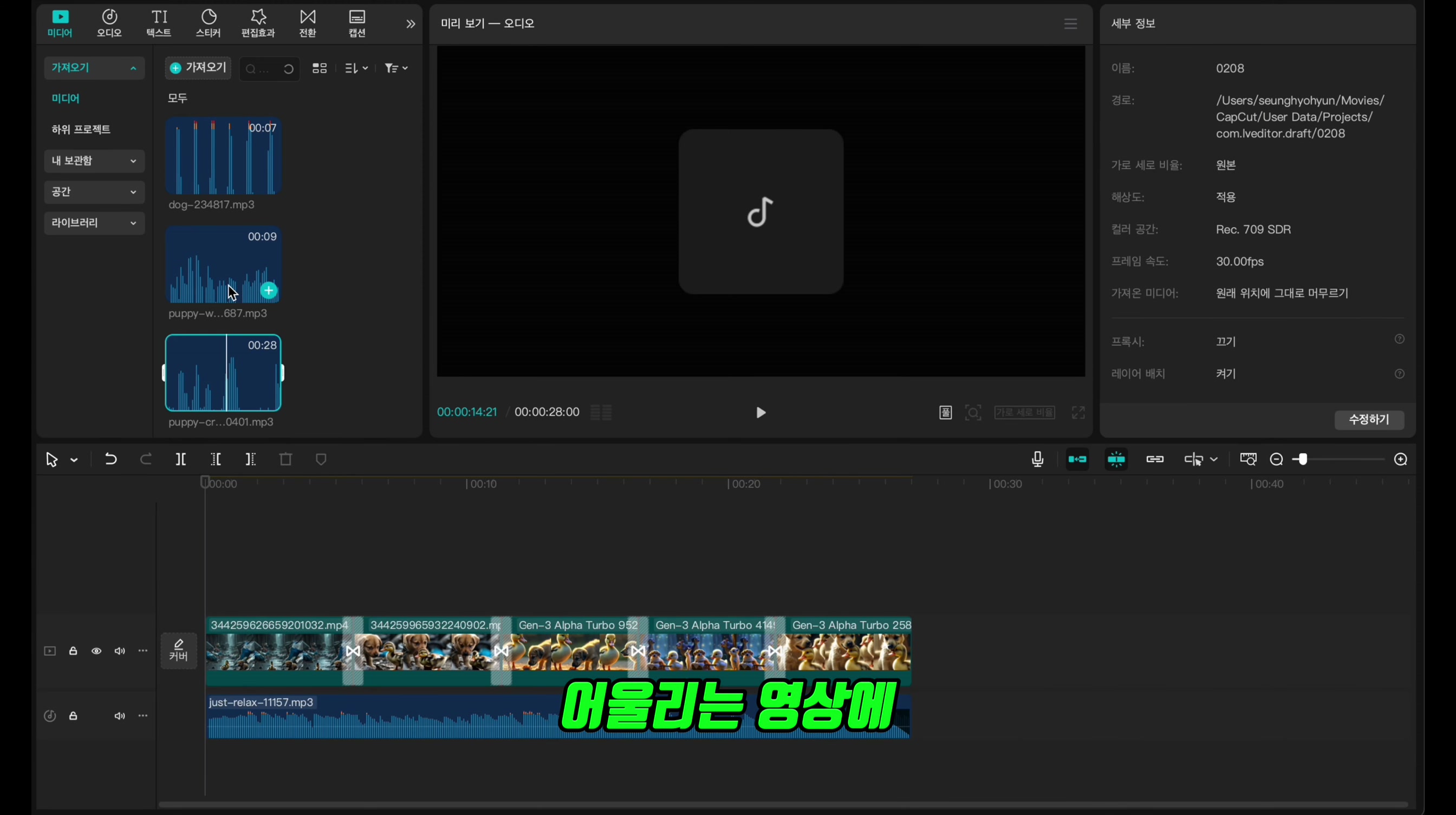Select the dog-234817.mp3 thumbnail
Viewport: 1456px width, 815px height.
[223, 156]
